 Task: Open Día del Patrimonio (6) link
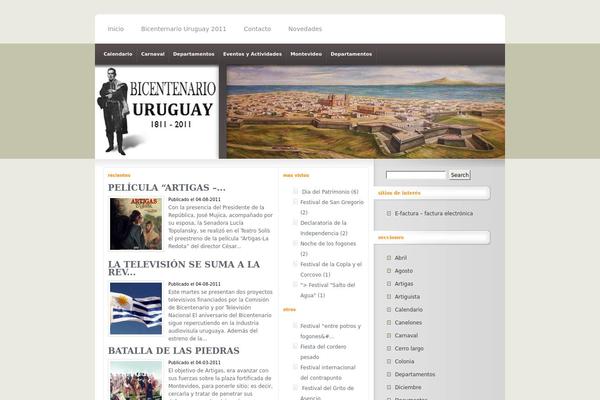pos(330,192)
